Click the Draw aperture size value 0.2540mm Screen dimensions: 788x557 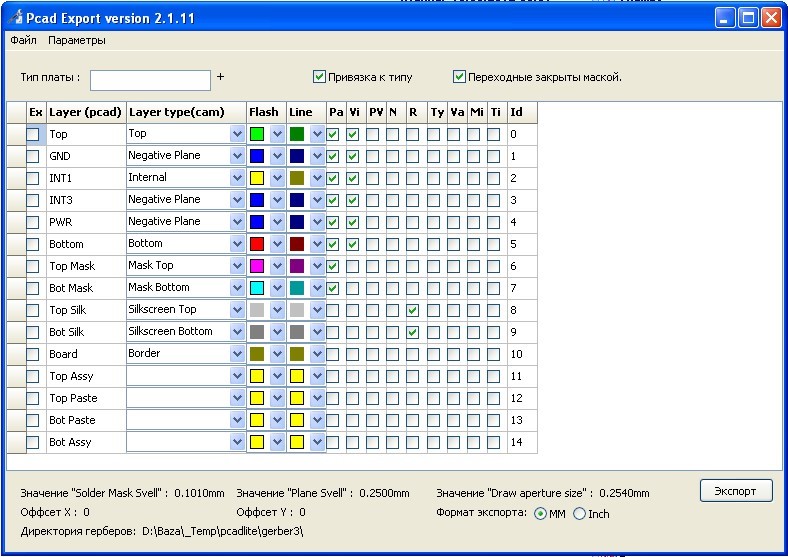(x=624, y=493)
